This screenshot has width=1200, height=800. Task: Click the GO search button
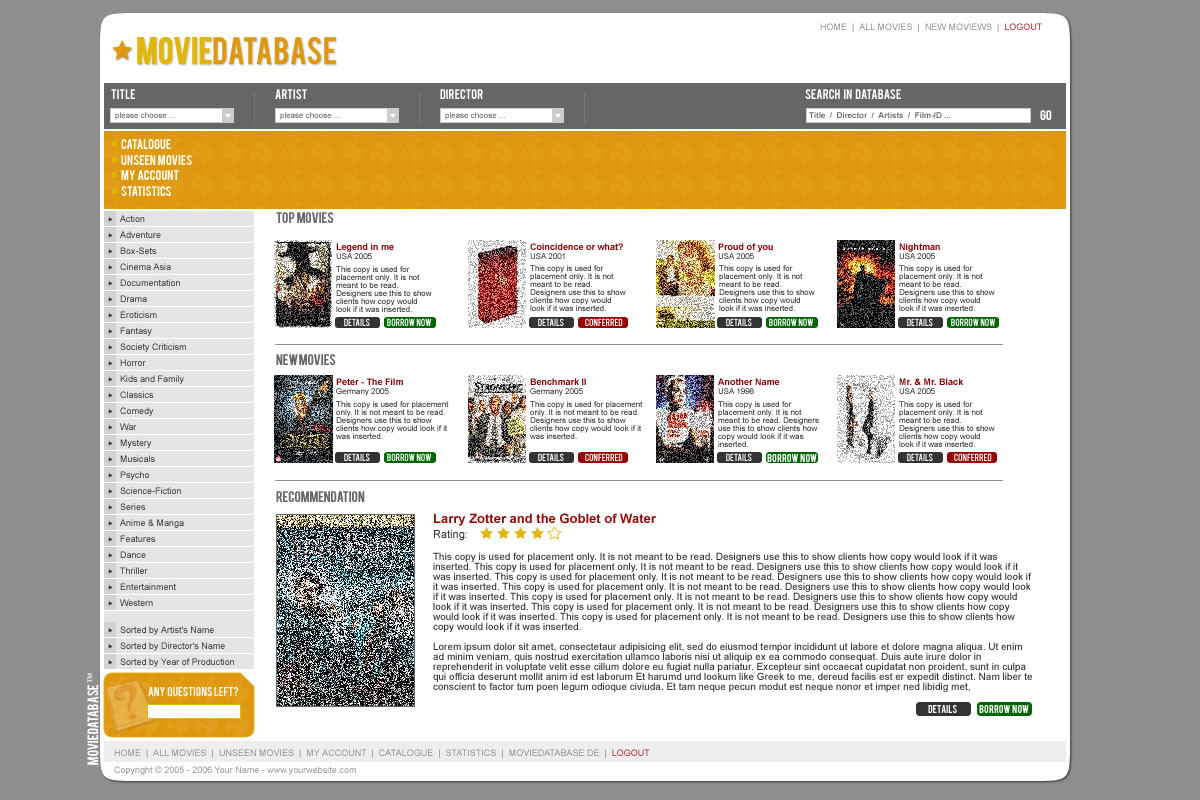coord(1046,115)
